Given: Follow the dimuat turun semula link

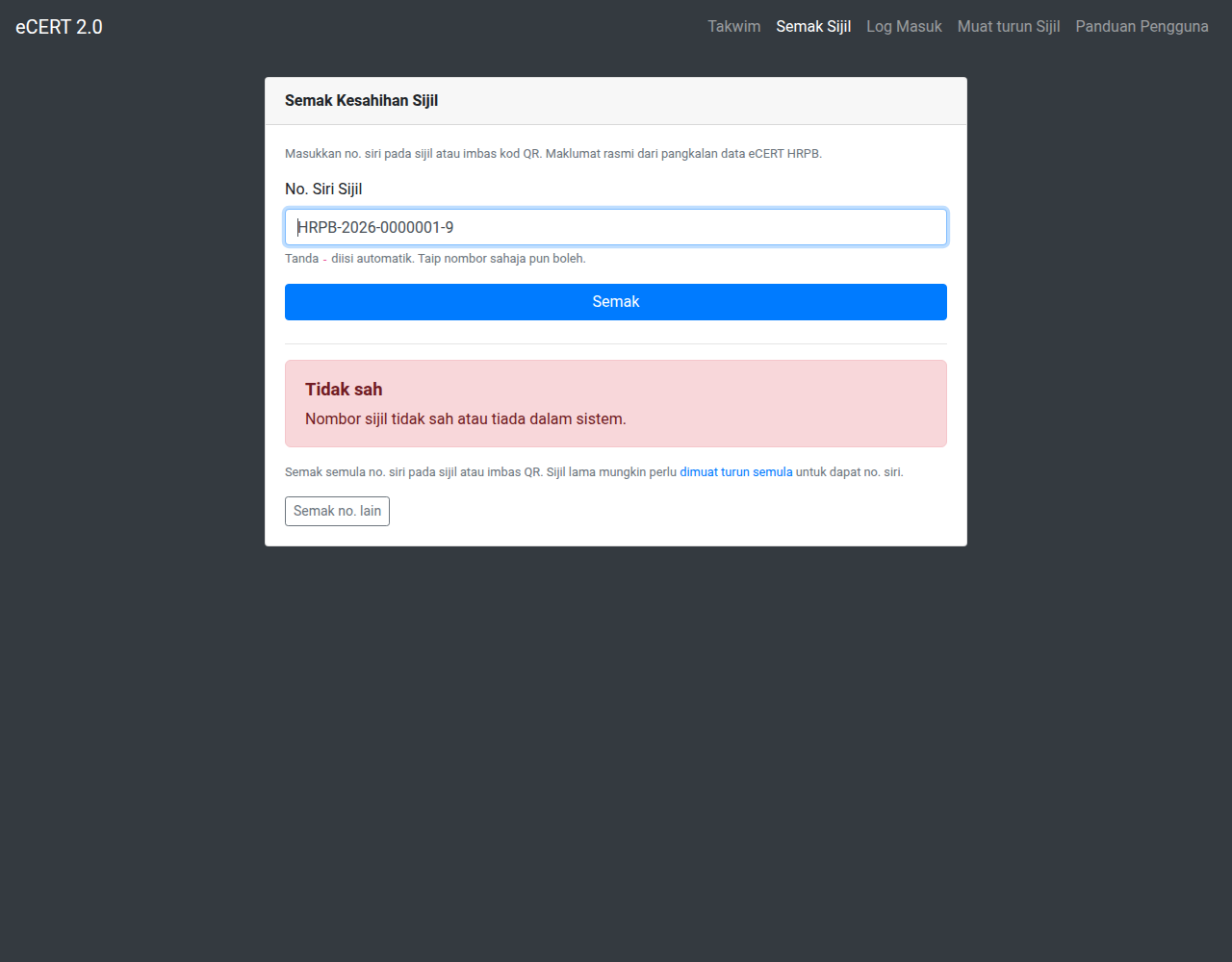Looking at the screenshot, I should pos(736,472).
